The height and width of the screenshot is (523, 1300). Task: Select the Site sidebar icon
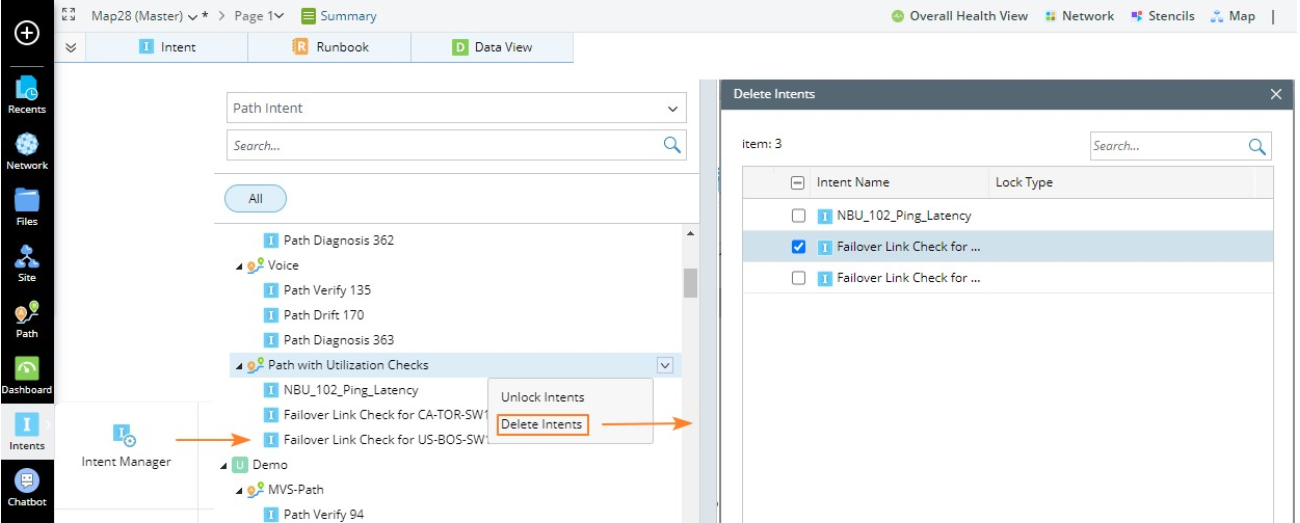click(x=27, y=261)
